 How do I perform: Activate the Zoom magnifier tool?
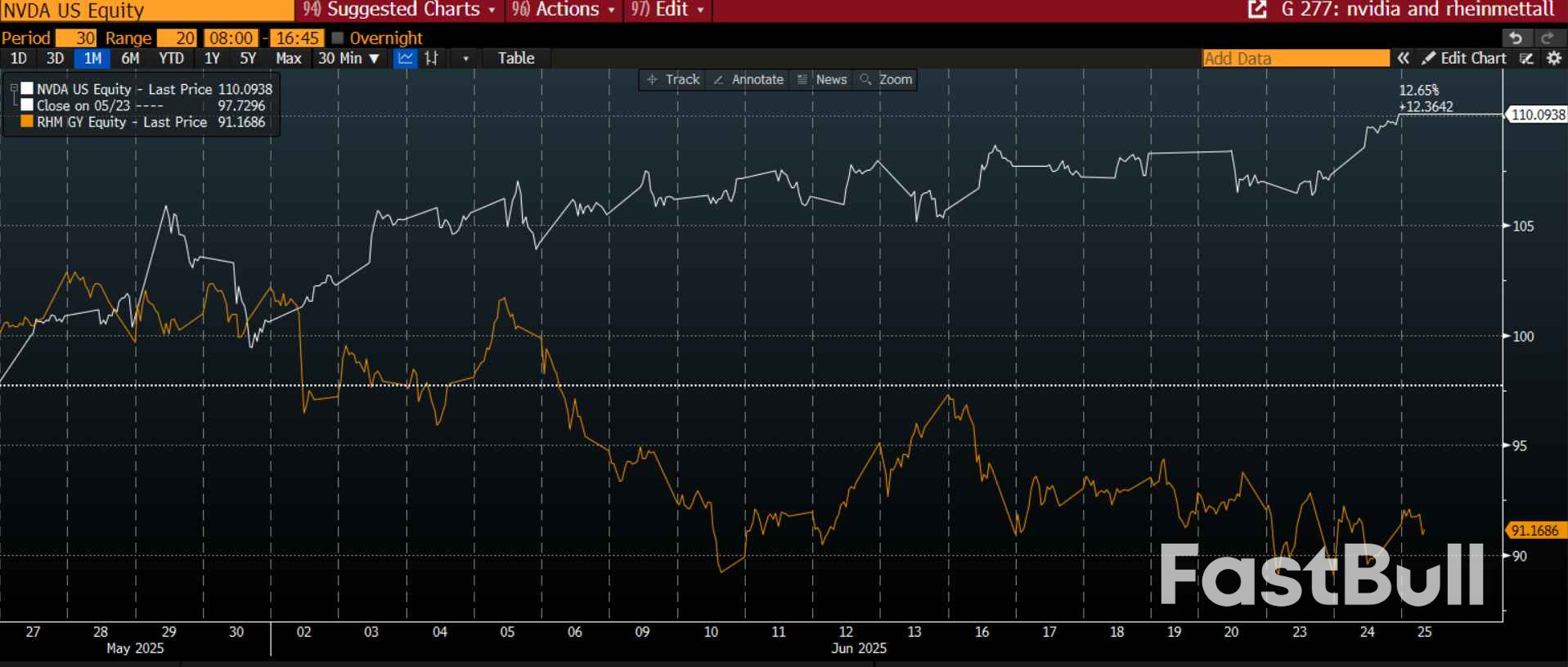tap(886, 79)
